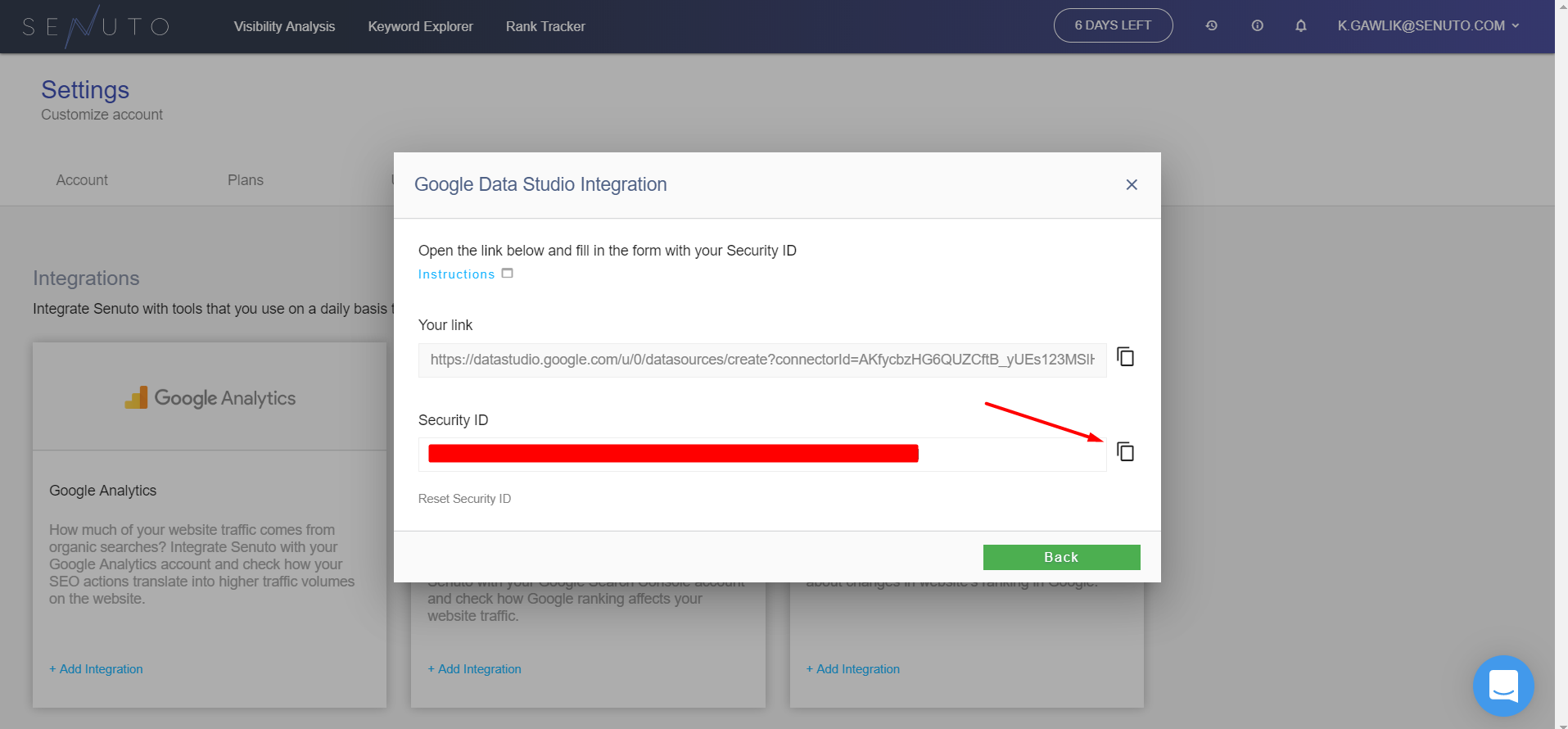Screen dimensions: 1568x729
Task: Click the small icon next to Instructions
Action: tap(507, 274)
